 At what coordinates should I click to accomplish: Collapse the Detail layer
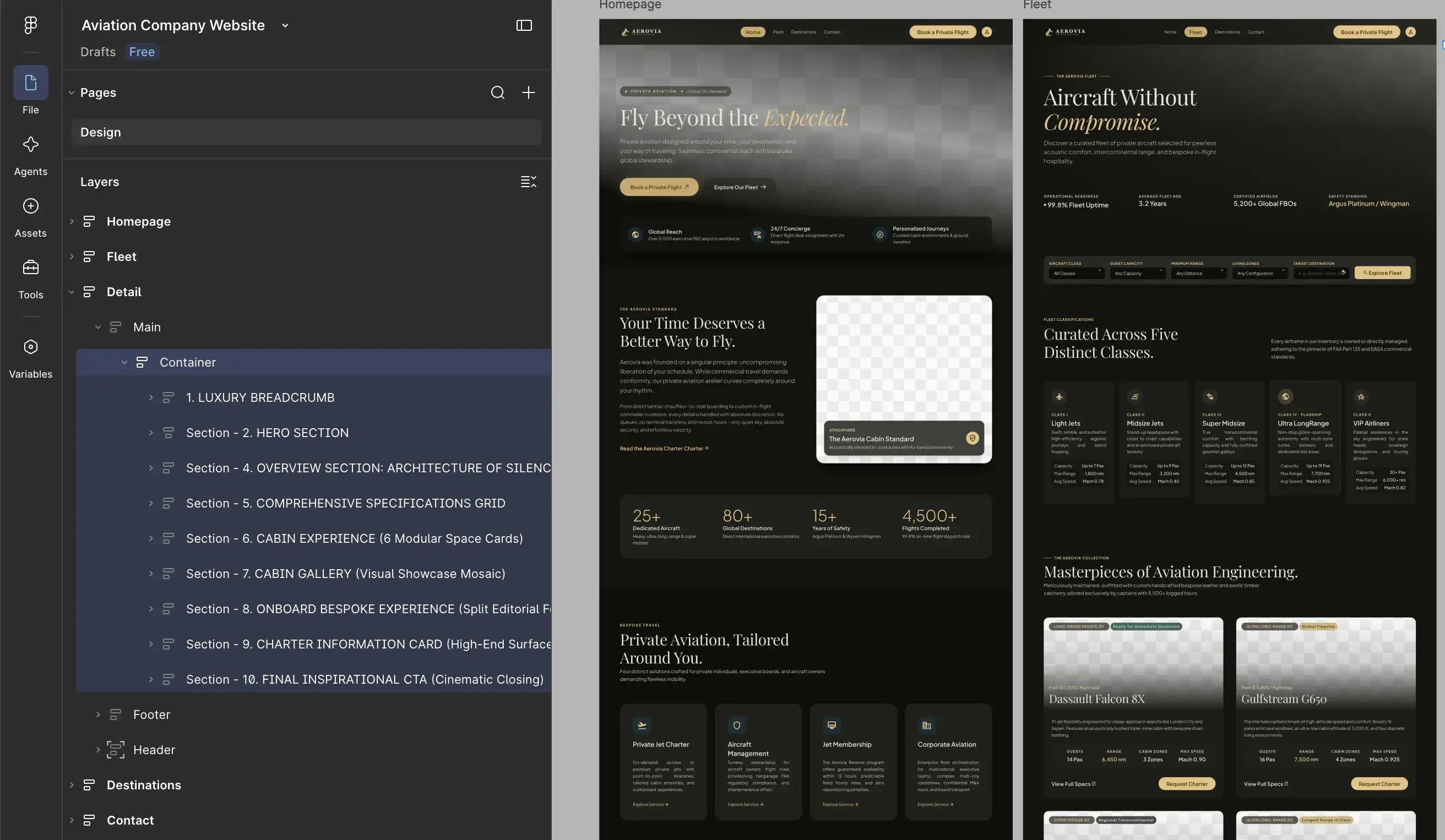click(71, 292)
